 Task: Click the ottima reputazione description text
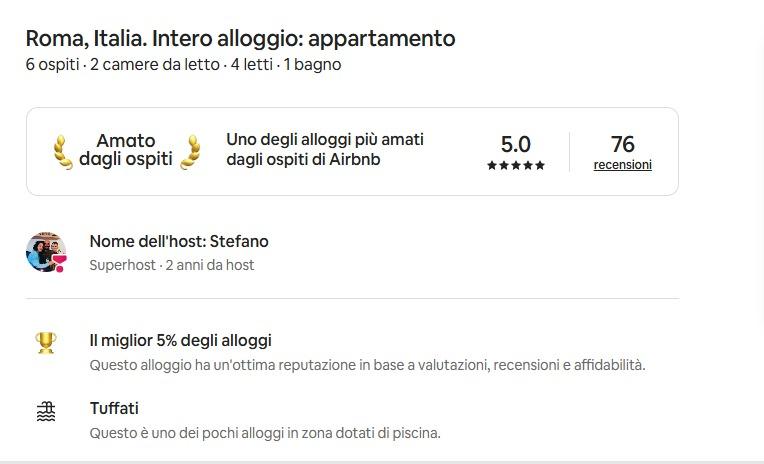(367, 365)
